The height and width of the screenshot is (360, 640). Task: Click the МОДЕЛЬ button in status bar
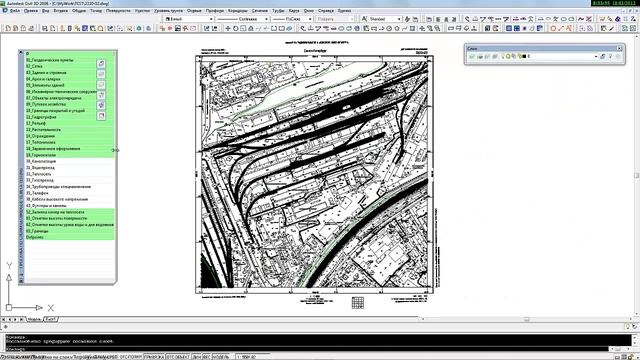point(222,357)
